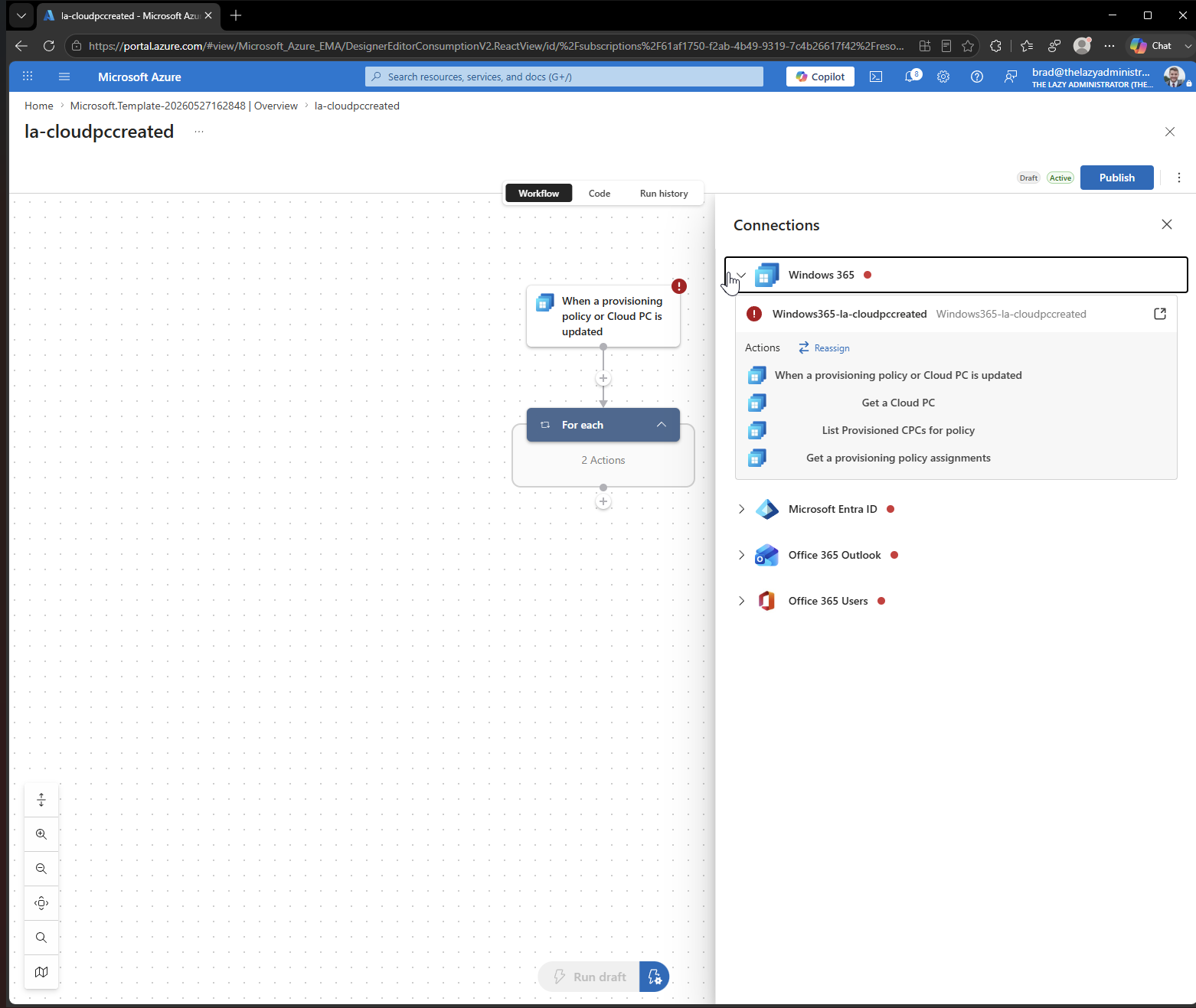The height and width of the screenshot is (1008, 1196).
Task: Open the browser tab list dropdown
Action: coord(21,15)
